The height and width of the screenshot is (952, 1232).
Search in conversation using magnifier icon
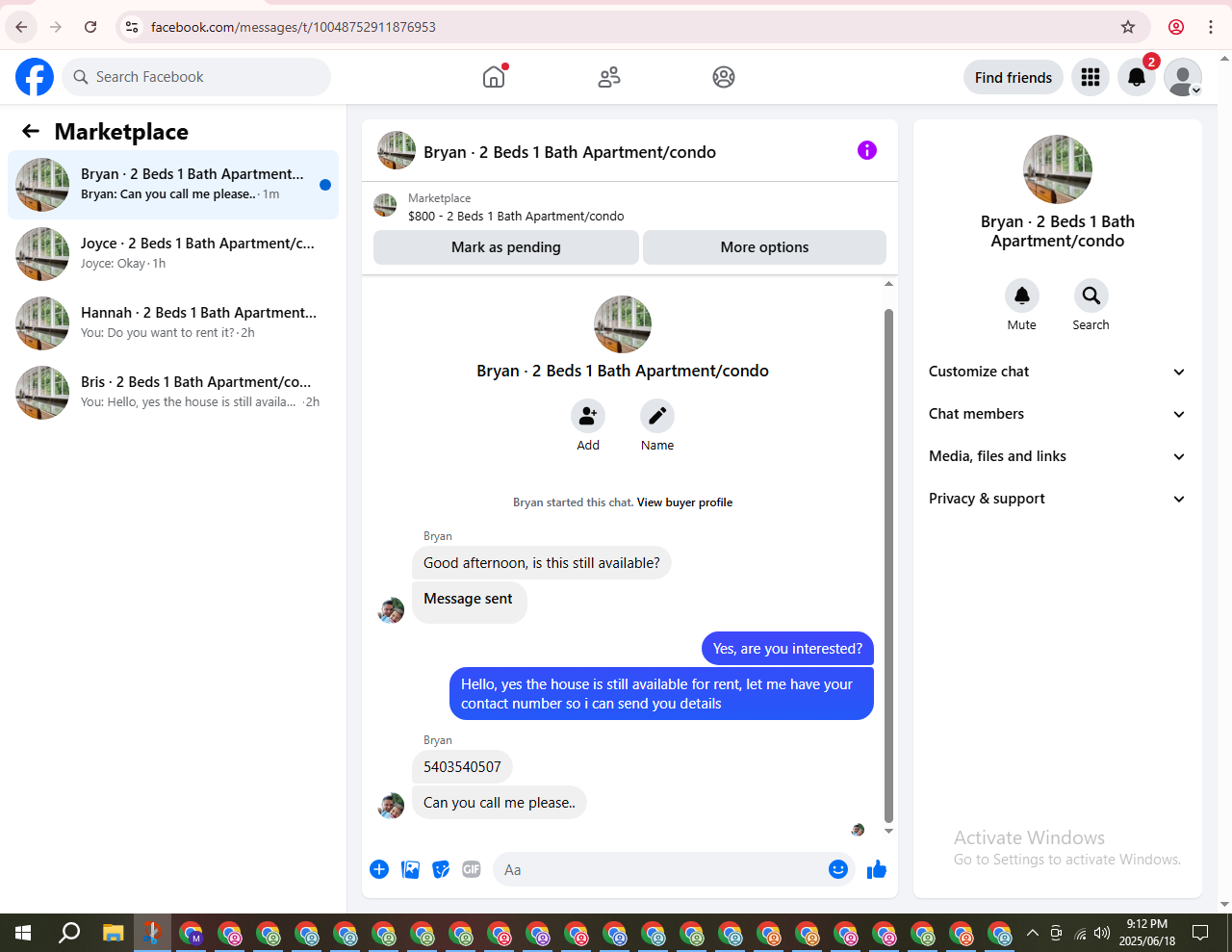[x=1091, y=296]
